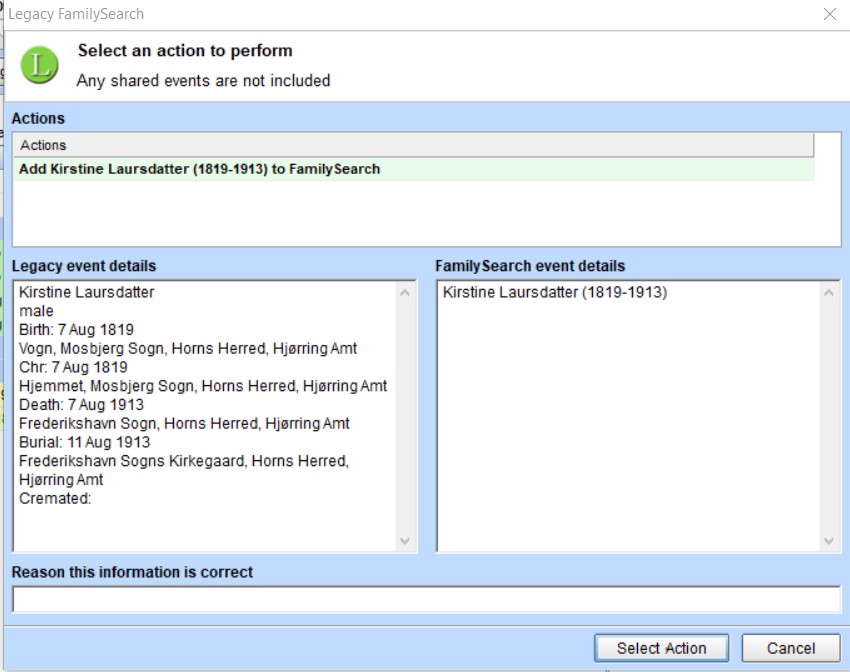This screenshot has width=850, height=672.
Task: Click the 'male' gender line
Action: 36,311
